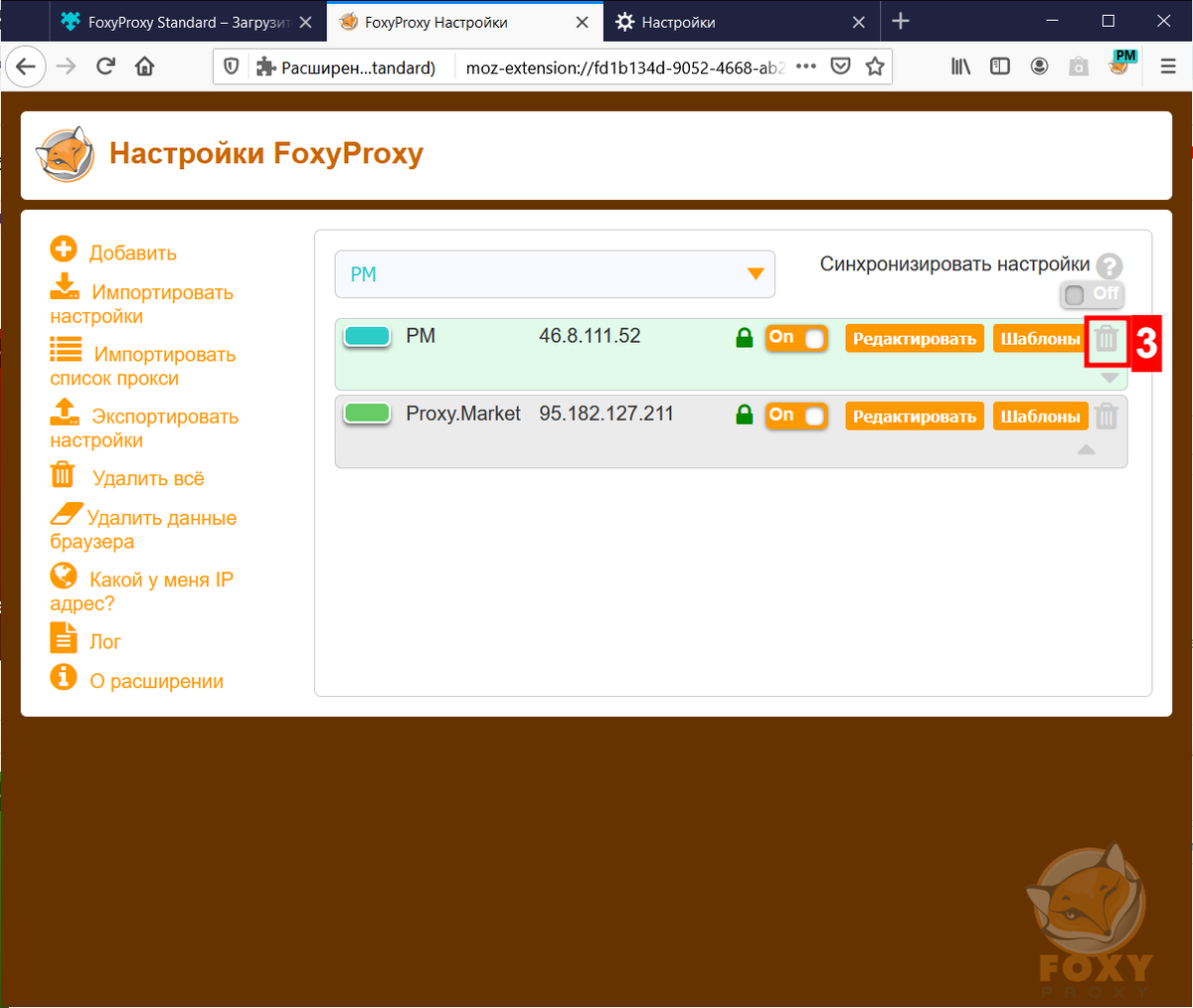Click Шаблоны for PM proxy
Image resolution: width=1193 pixels, height=1008 pixels.
point(1040,339)
